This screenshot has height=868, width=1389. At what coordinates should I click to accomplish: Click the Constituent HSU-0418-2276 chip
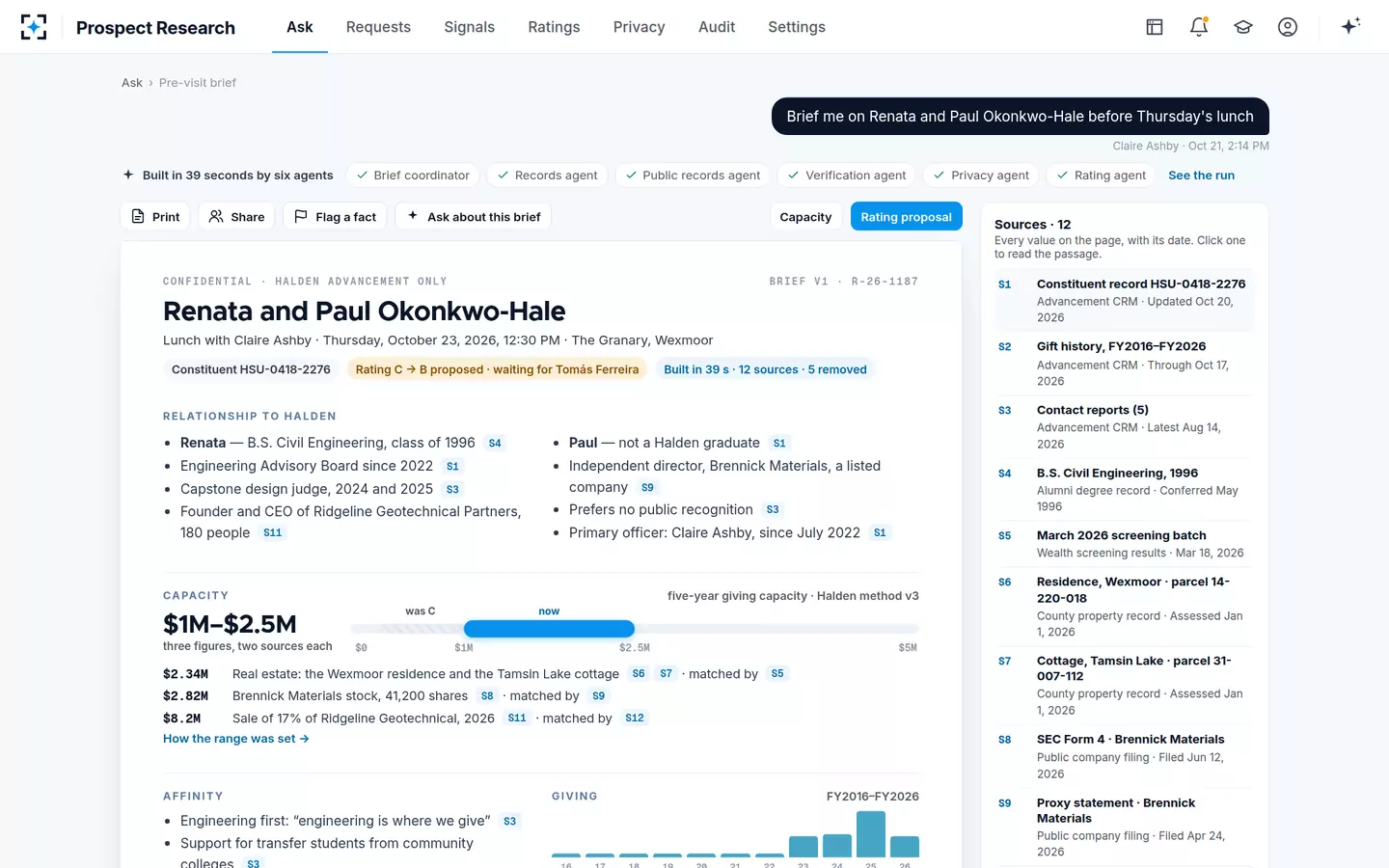(x=251, y=369)
